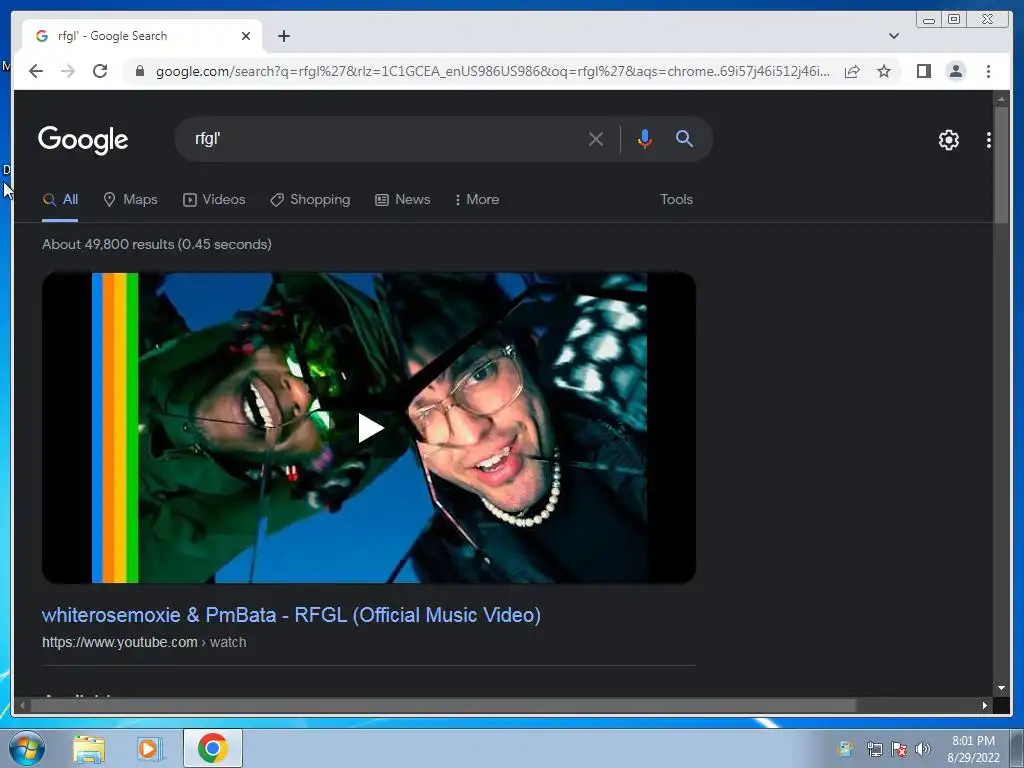The width and height of the screenshot is (1024, 768).
Task: Launch Windows Media Player from taskbar
Action: (x=150, y=748)
